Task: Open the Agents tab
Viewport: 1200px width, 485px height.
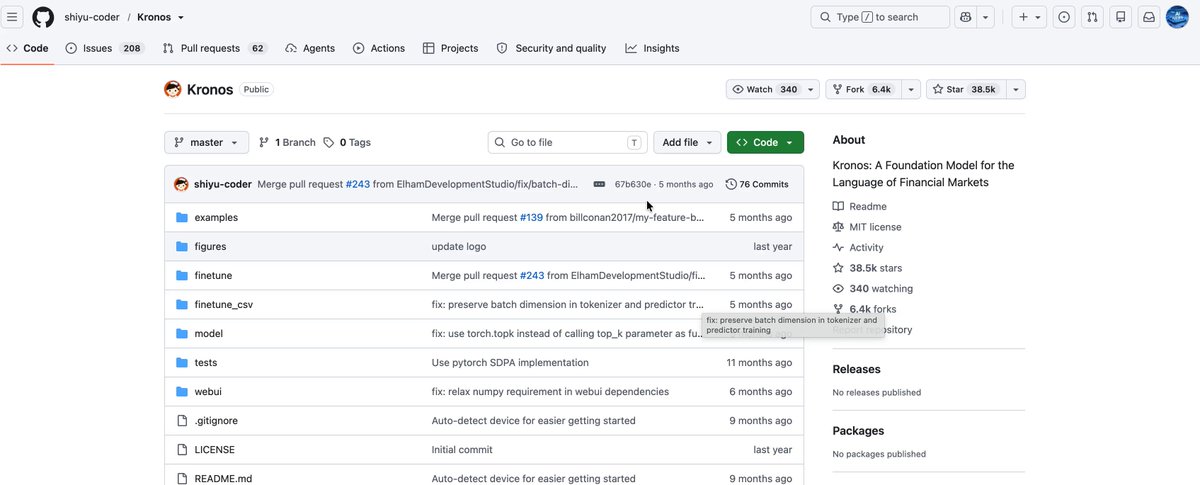Action: click(x=310, y=48)
